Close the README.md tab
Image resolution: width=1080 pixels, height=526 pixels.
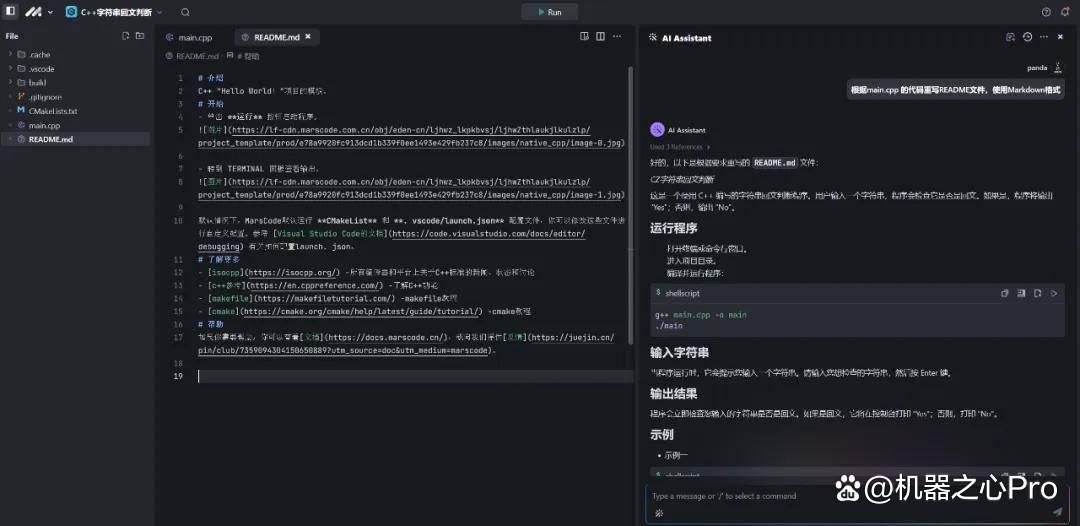(x=308, y=37)
